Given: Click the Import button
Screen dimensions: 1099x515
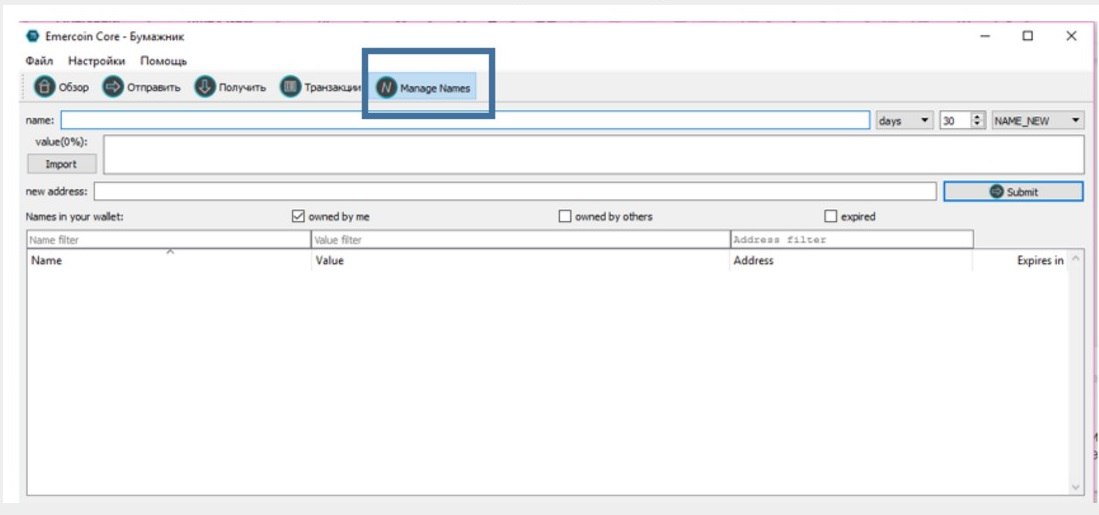Looking at the screenshot, I should 62,164.
